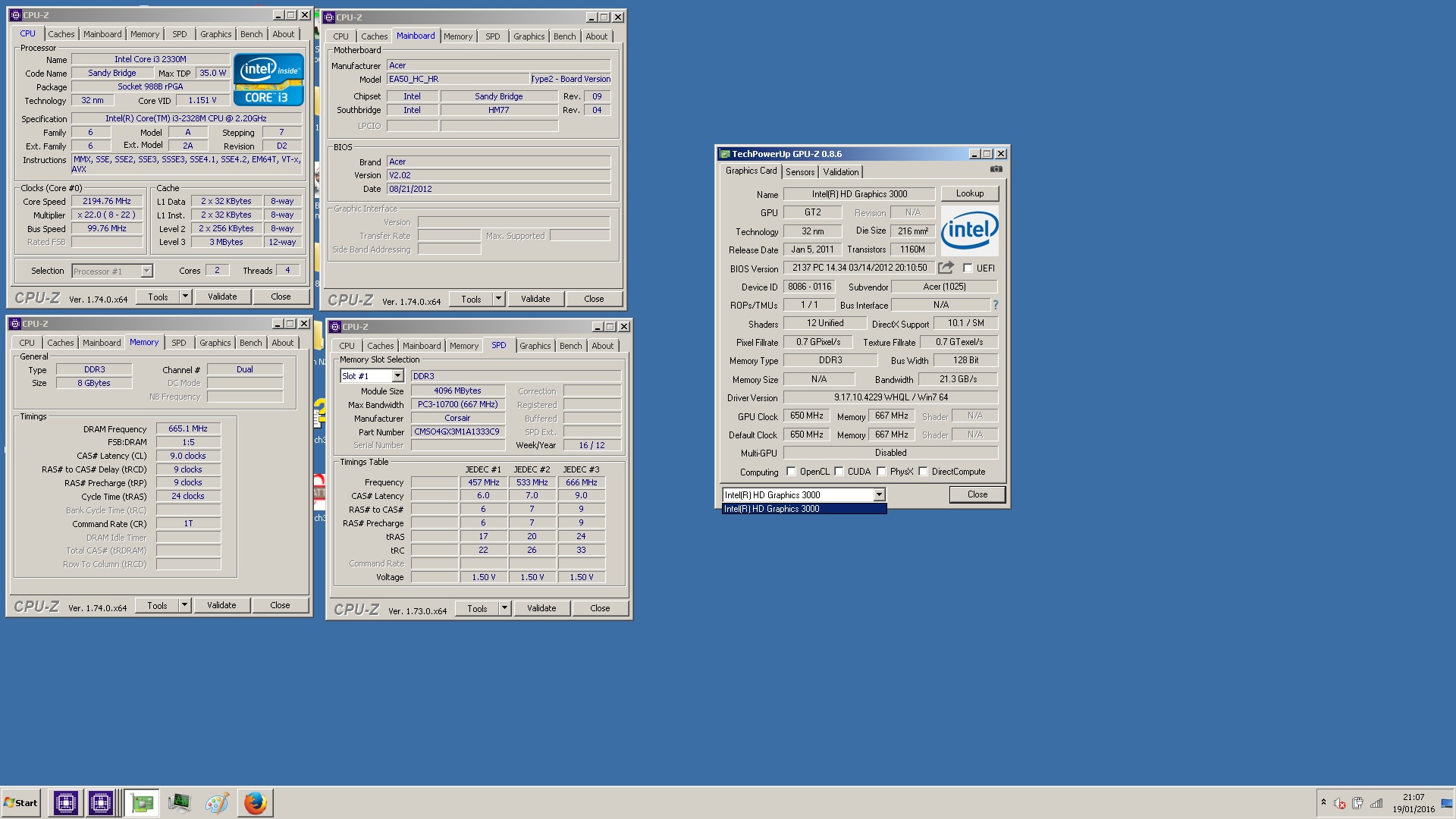Switch to Sensors tab in GPU-Z
1456x819 pixels.
point(800,172)
